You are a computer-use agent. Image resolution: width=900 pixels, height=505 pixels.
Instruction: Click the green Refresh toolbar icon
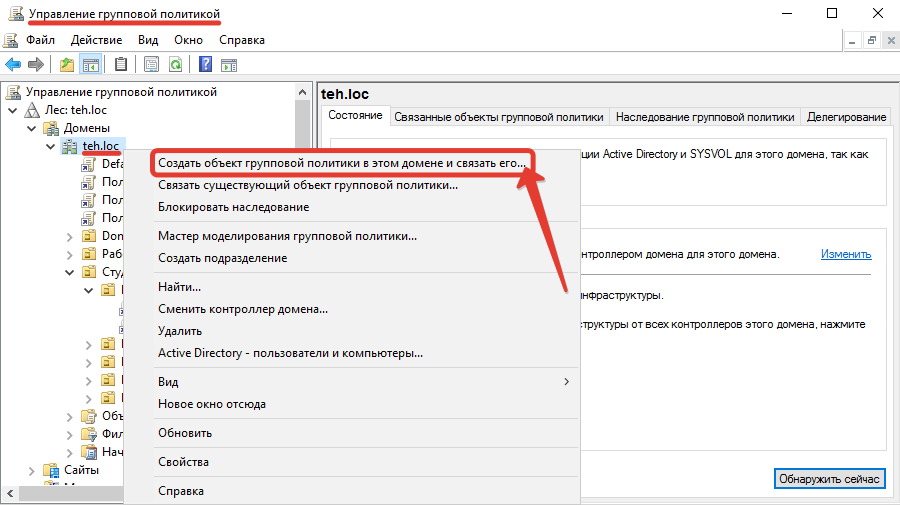pyautogui.click(x=175, y=65)
